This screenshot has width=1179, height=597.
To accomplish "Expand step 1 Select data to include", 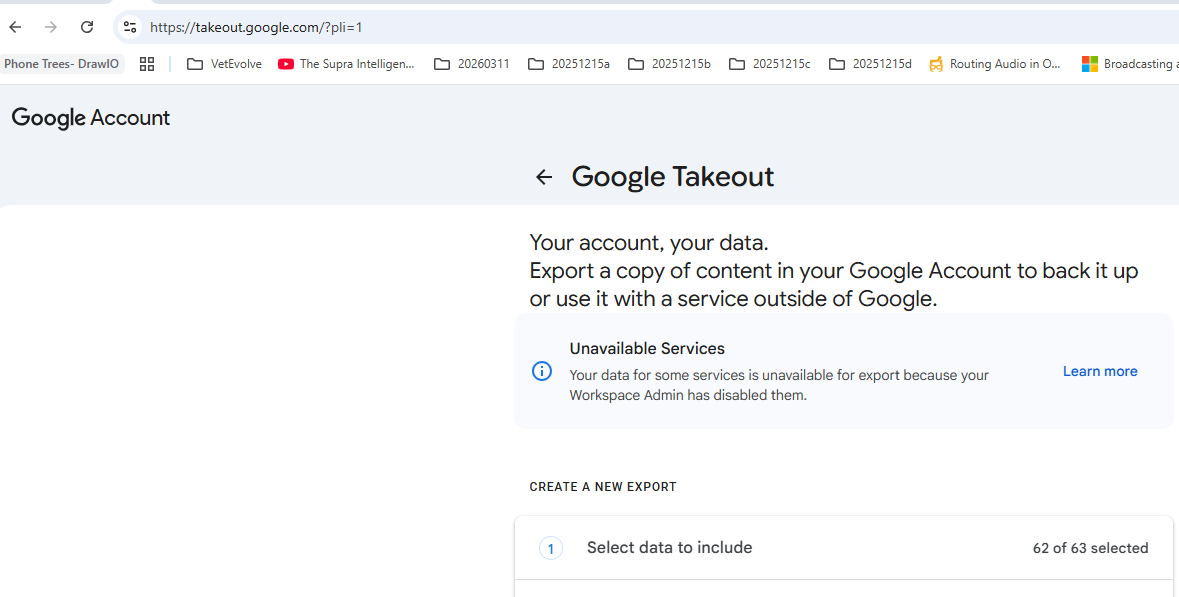I will point(844,548).
